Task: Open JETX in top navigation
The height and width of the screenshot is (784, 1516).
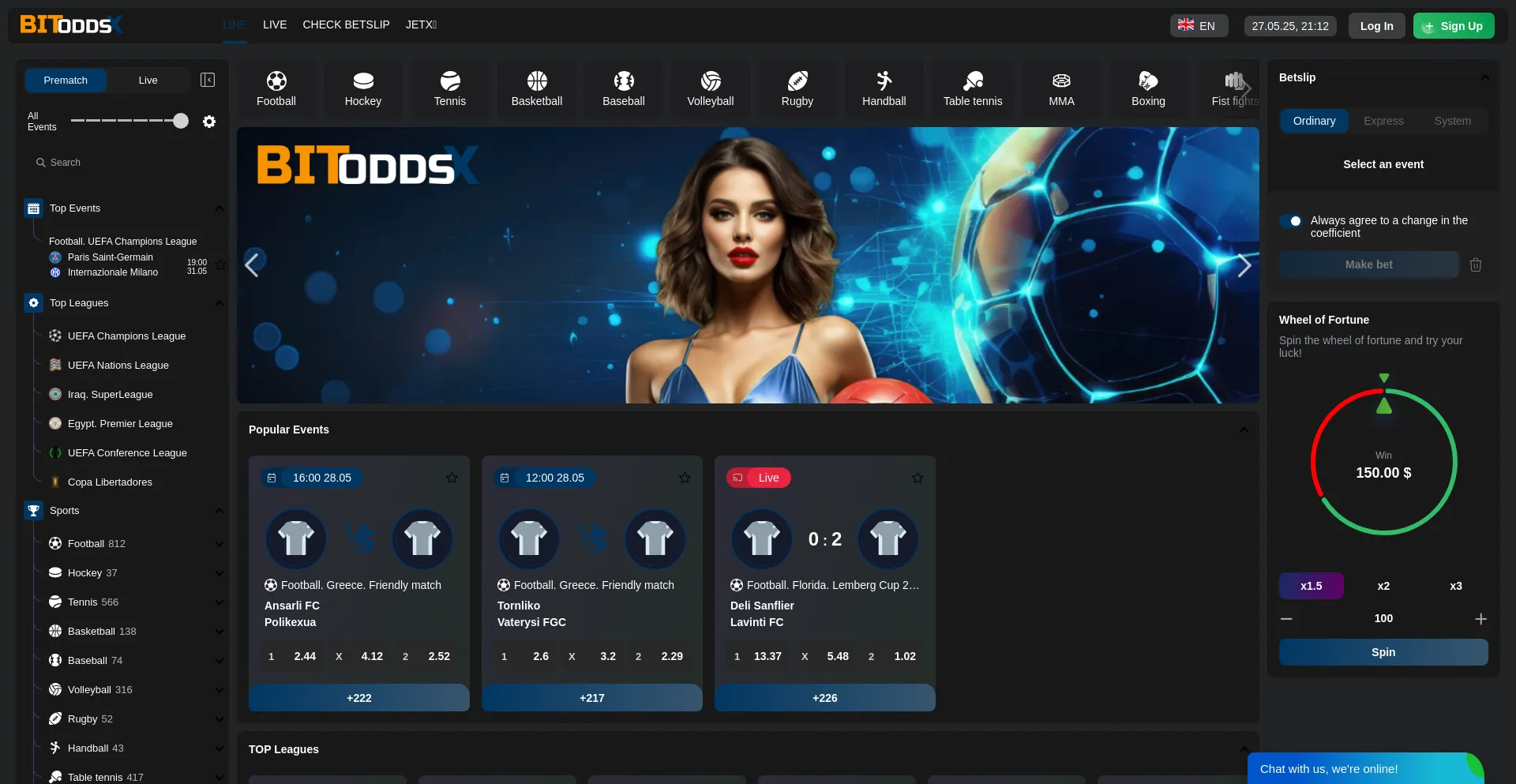Action: [x=421, y=24]
